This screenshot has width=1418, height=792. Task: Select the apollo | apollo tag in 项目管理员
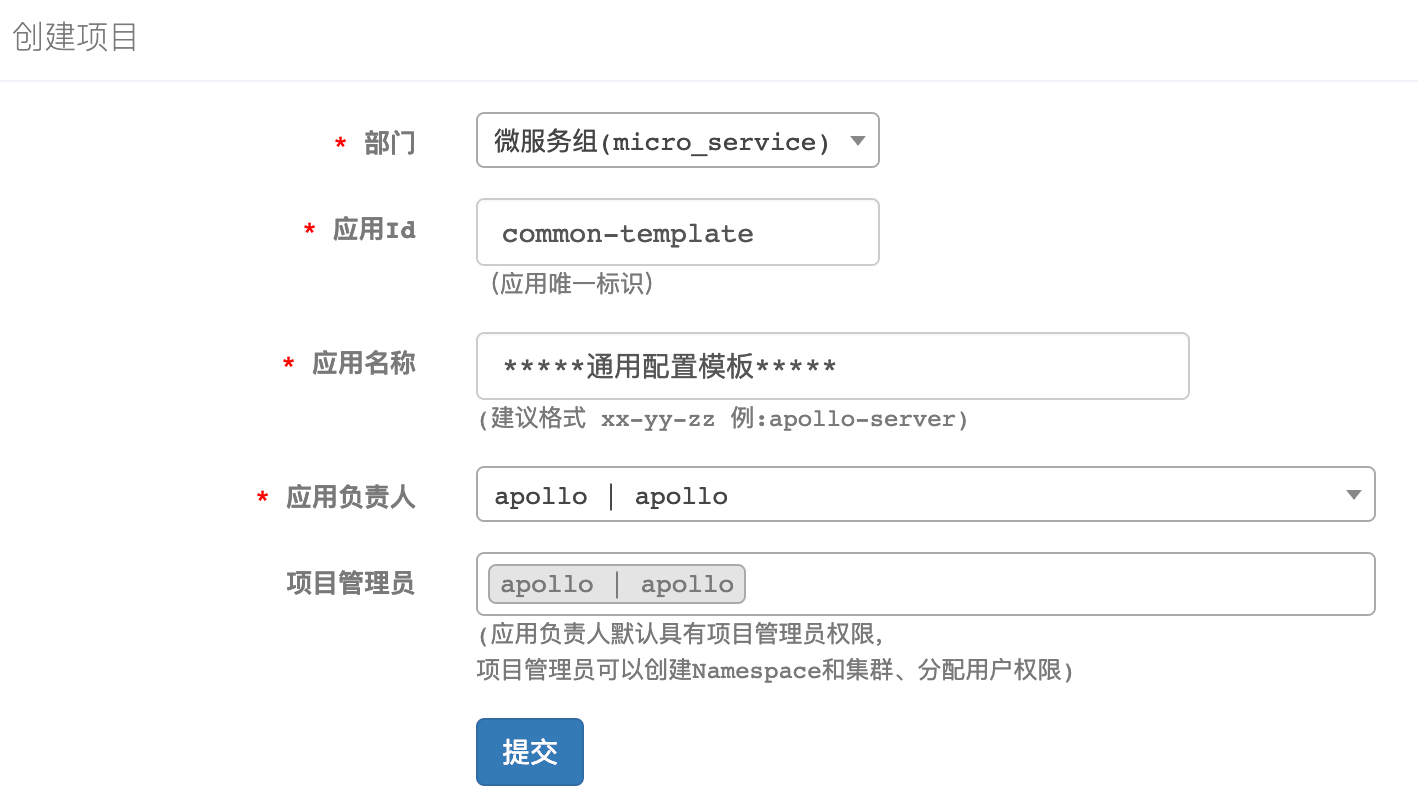617,584
